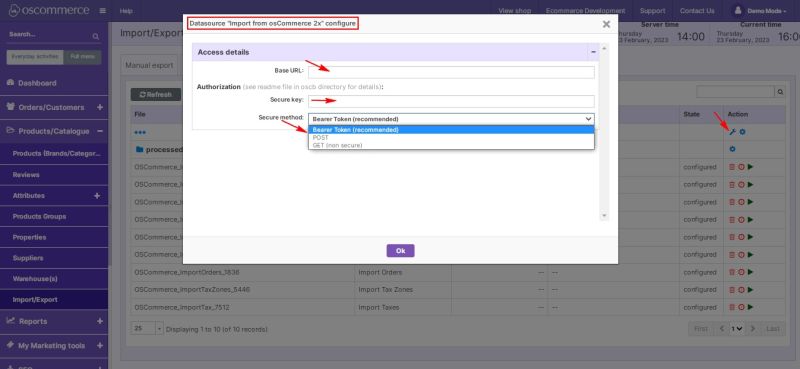800x369 pixels.
Task: Click the Demo Mode user avatar icon
Action: tap(737, 10)
